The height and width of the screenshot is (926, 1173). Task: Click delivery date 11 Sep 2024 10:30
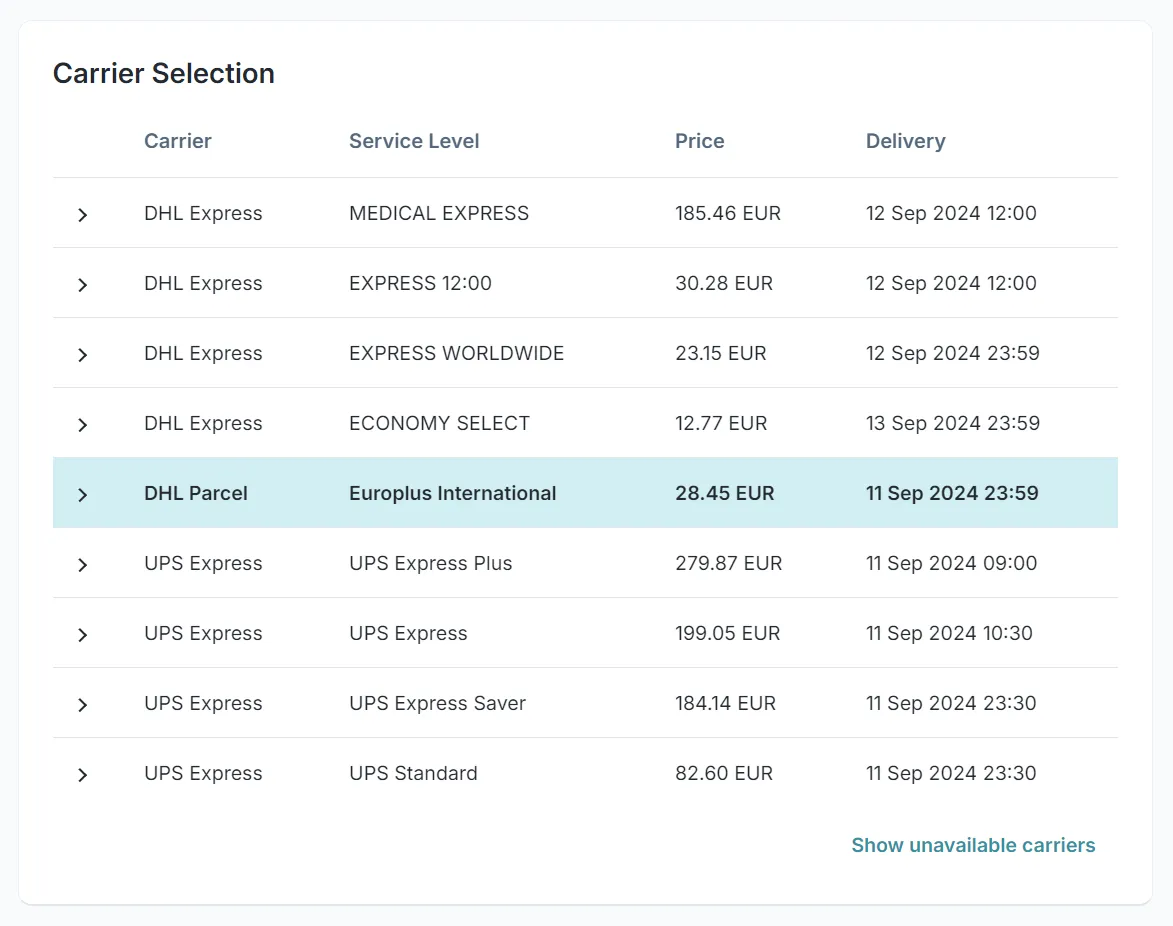click(x=949, y=633)
